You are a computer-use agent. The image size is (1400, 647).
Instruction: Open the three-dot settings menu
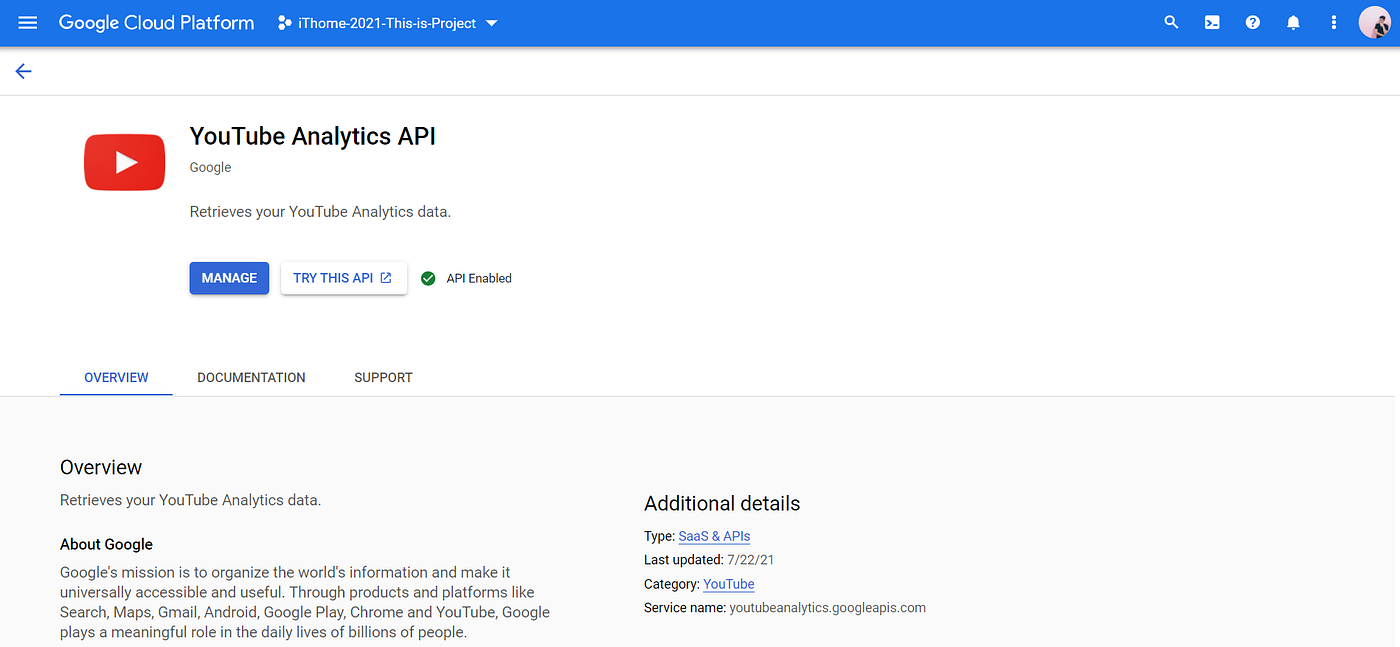[x=1333, y=22]
